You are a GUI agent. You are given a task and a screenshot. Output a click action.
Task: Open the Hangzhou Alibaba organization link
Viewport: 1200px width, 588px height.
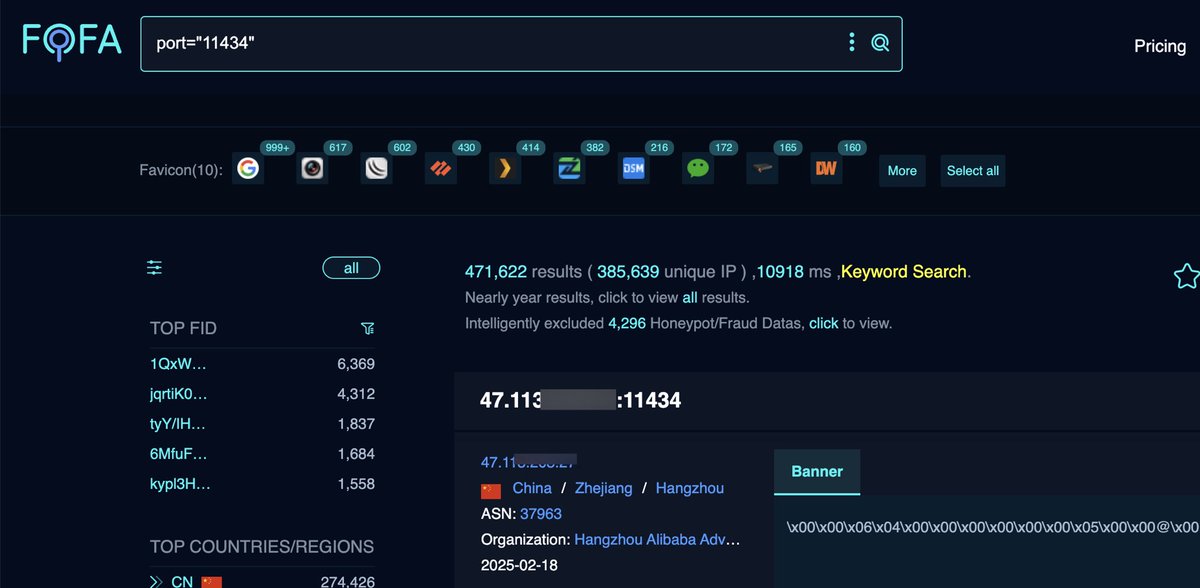(658, 539)
